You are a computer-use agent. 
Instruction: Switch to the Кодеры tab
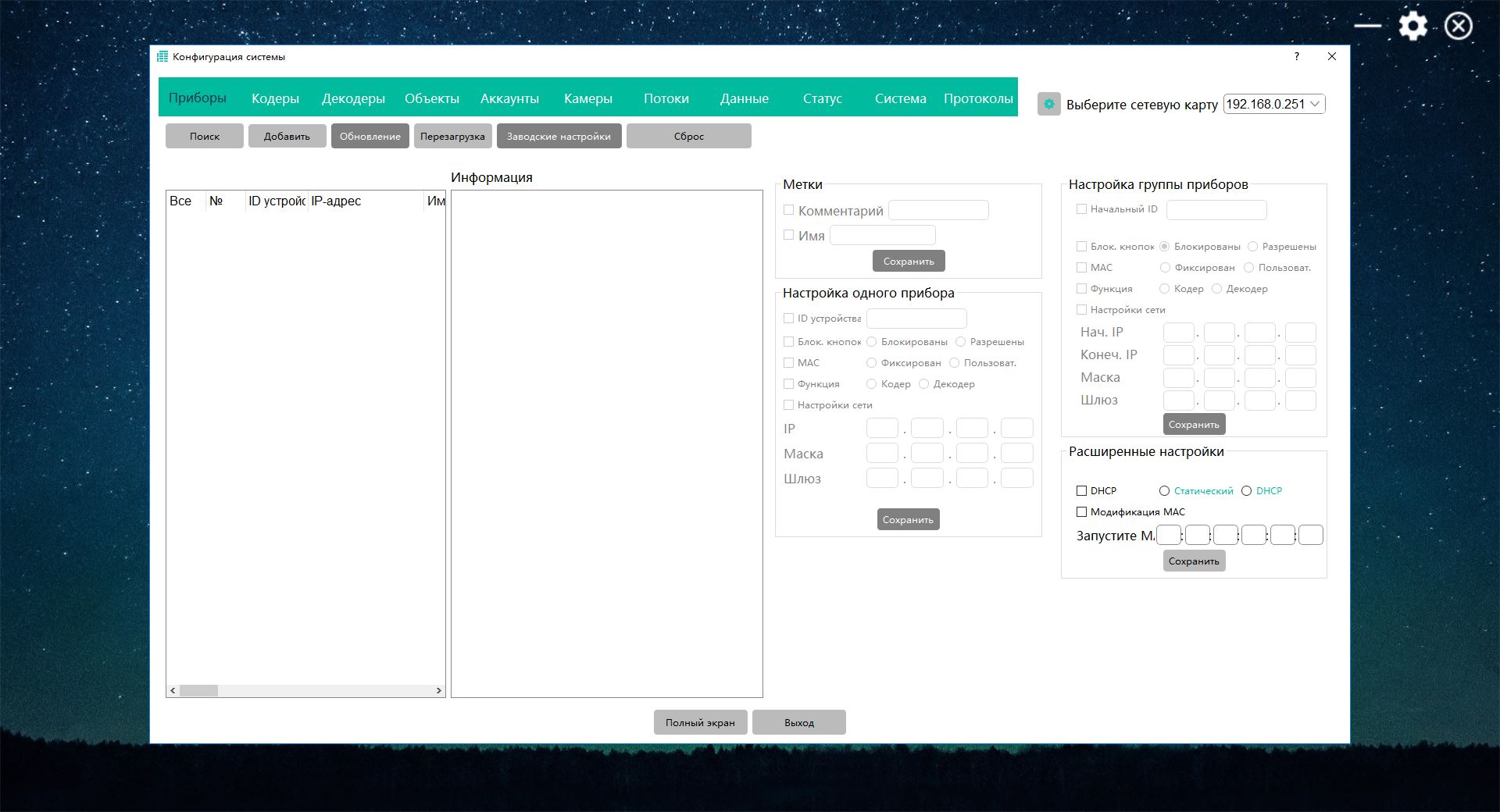(x=275, y=98)
